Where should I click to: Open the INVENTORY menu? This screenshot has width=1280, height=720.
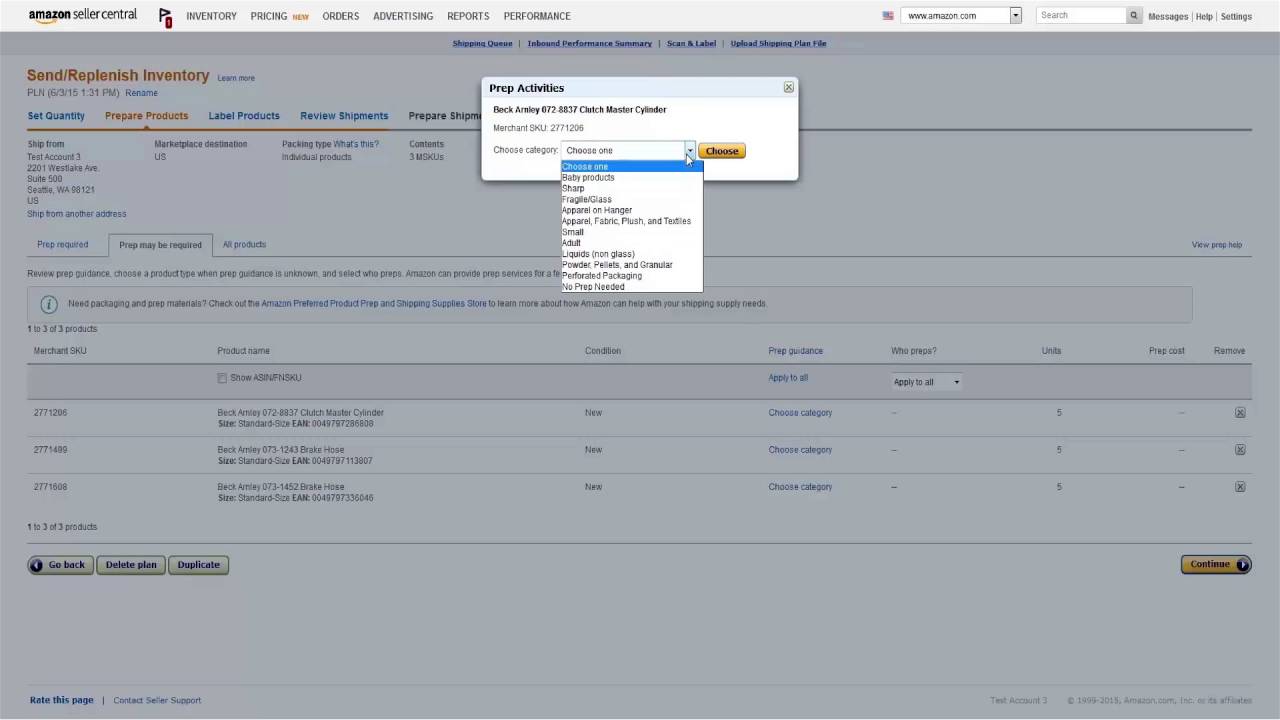(211, 16)
